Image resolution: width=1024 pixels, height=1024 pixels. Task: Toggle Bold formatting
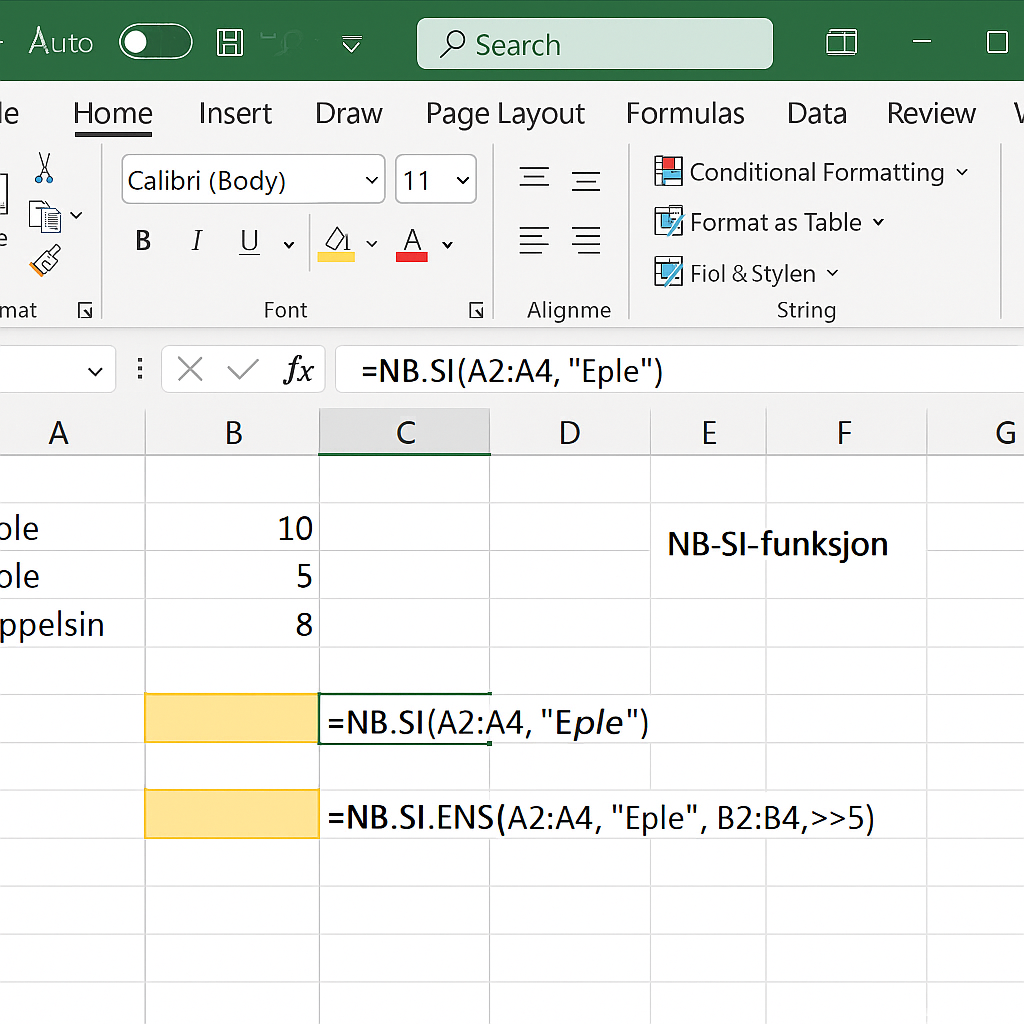pyautogui.click(x=143, y=241)
